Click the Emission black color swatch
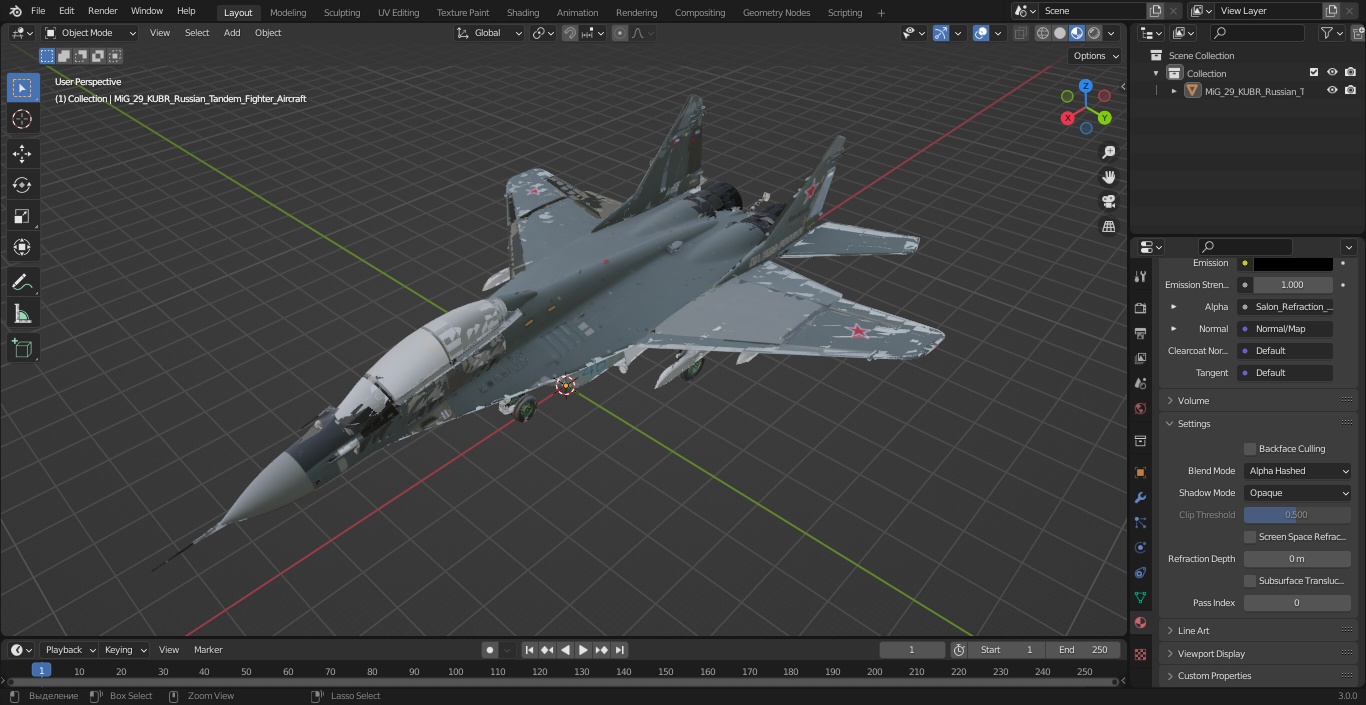Viewport: 1366px width, 705px height. coord(1293,263)
